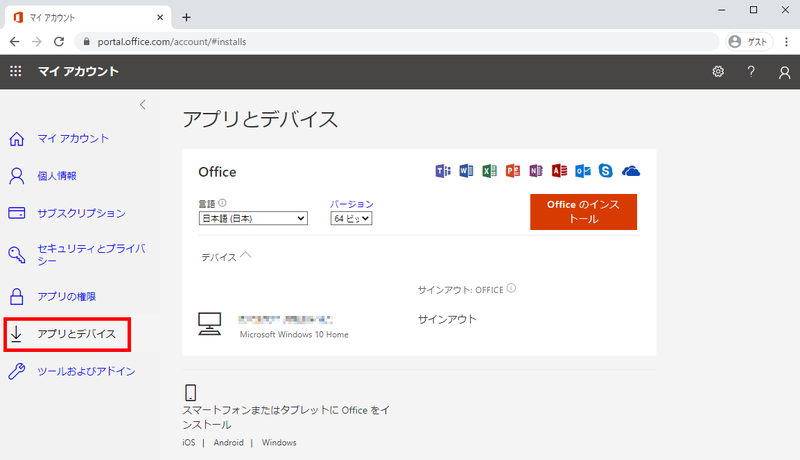This screenshot has height=460, width=800.
Task: Click the Windows install link
Action: tap(279, 443)
